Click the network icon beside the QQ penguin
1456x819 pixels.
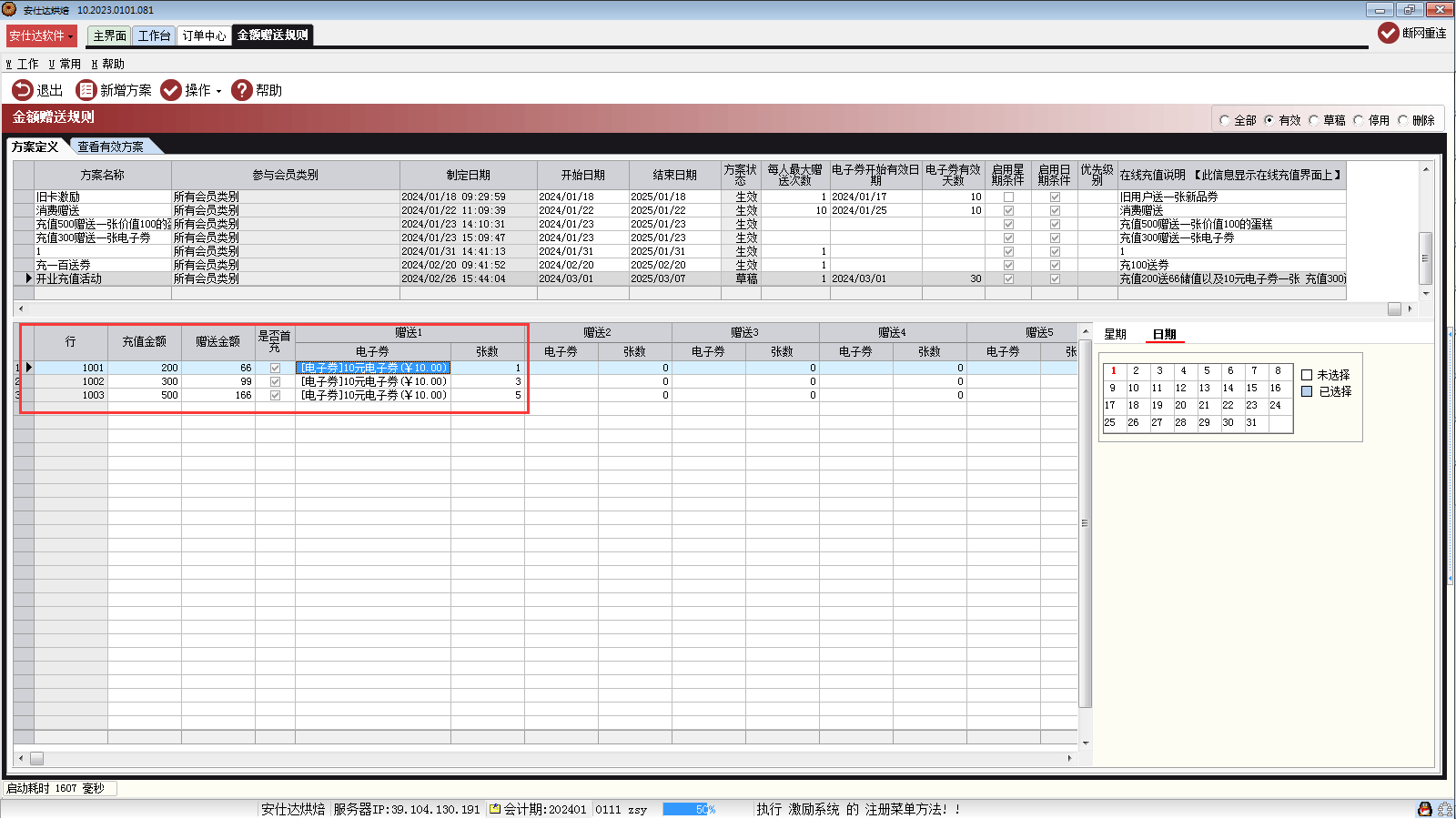click(x=1444, y=809)
